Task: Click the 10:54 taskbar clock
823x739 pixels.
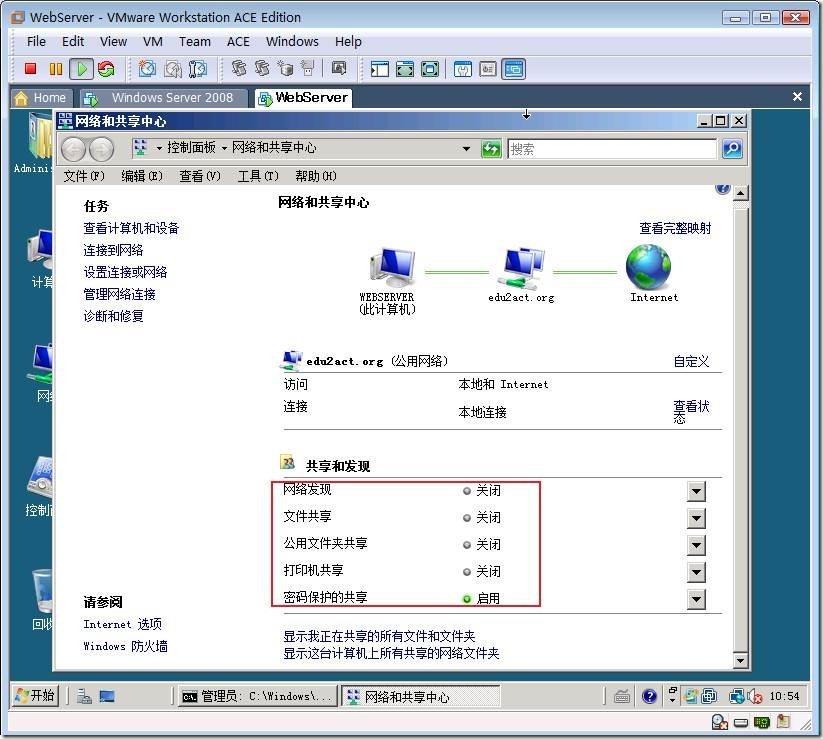Action: 785,696
